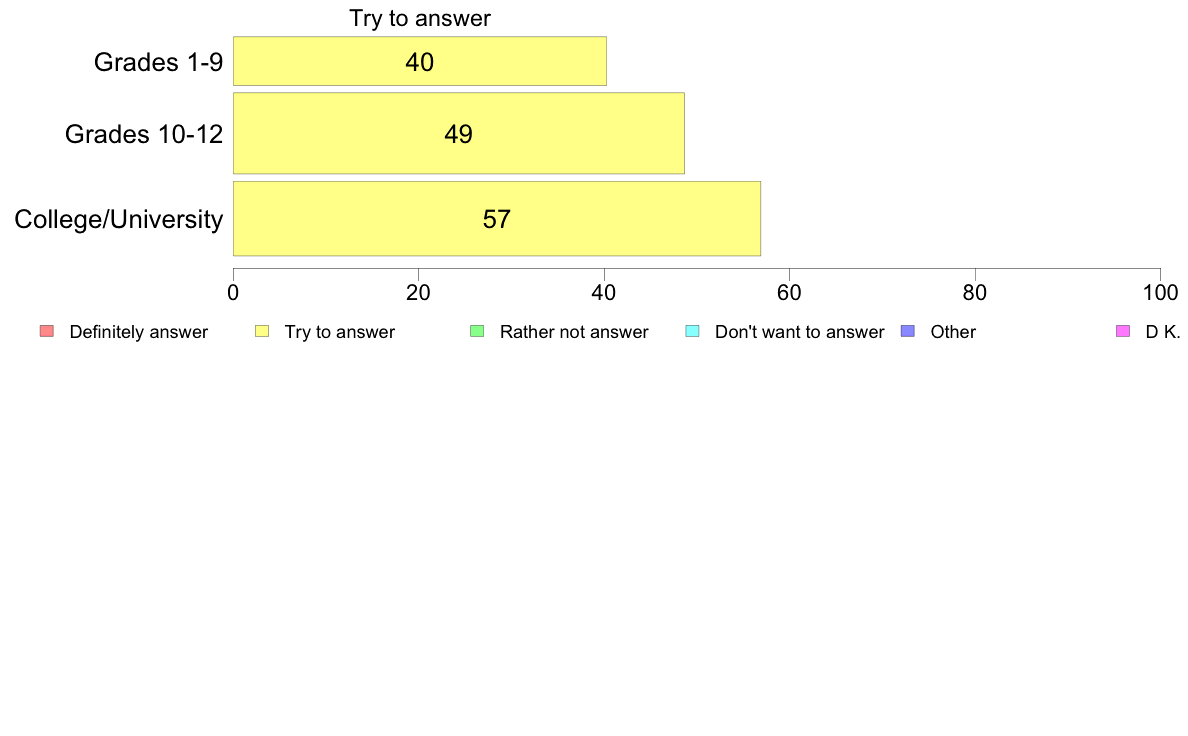Click the red Definitely answer legend swatch
The image size is (1188, 736).
pyautogui.click(x=47, y=331)
